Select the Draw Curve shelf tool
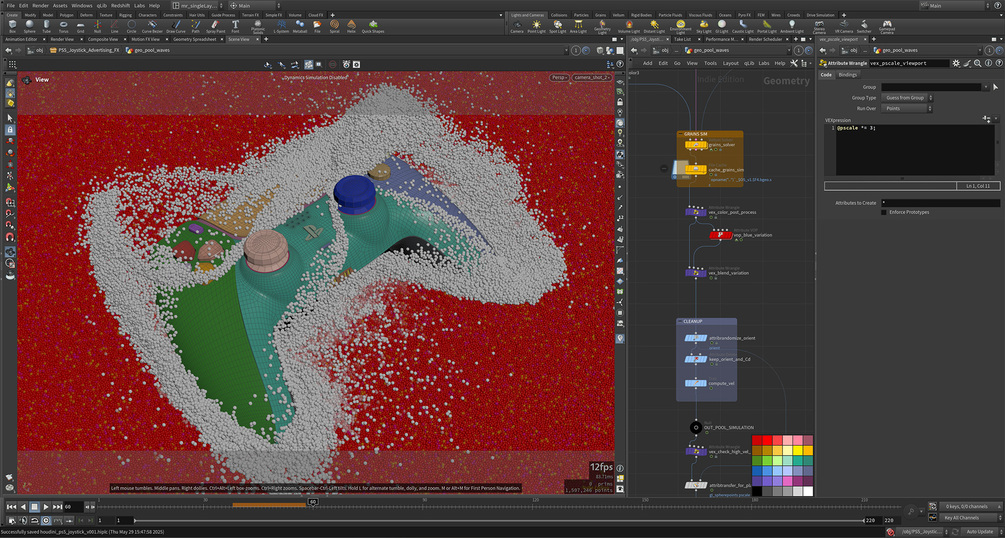Image resolution: width=1005 pixels, height=538 pixels. (x=176, y=26)
